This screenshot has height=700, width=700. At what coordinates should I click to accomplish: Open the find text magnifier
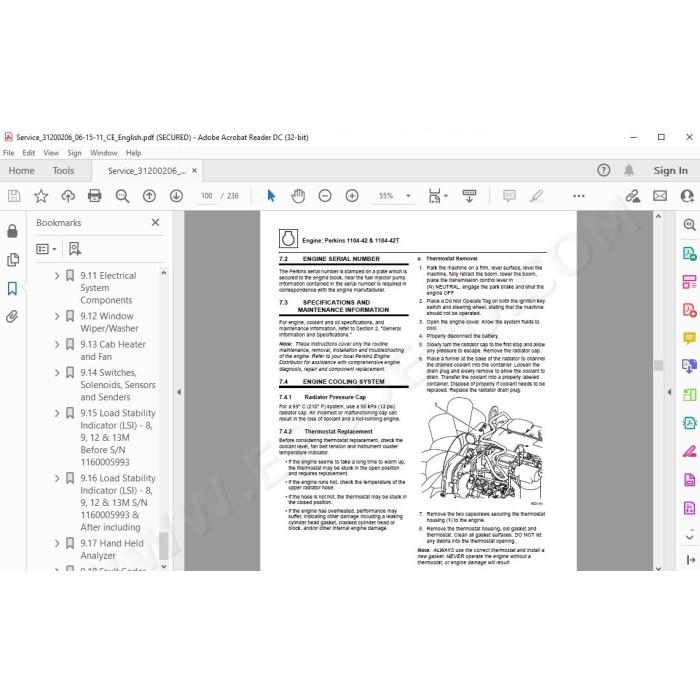point(122,196)
